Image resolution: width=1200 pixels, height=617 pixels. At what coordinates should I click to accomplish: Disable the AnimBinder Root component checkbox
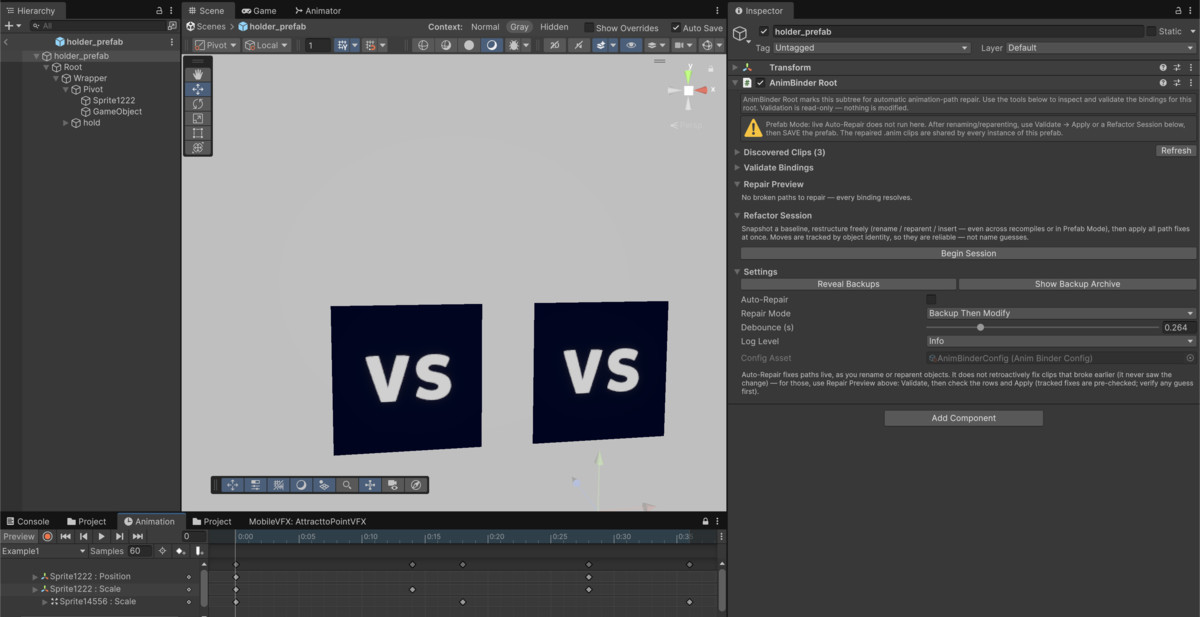[760, 83]
